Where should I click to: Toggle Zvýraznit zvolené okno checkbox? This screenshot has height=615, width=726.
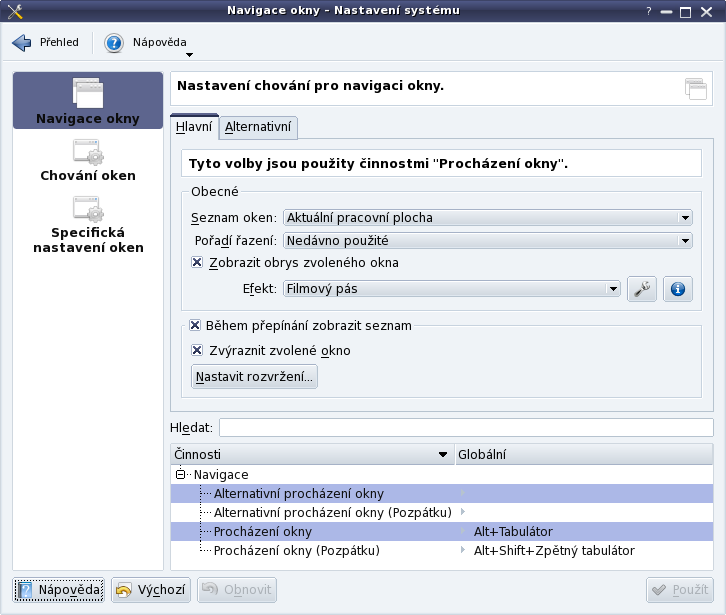point(197,350)
